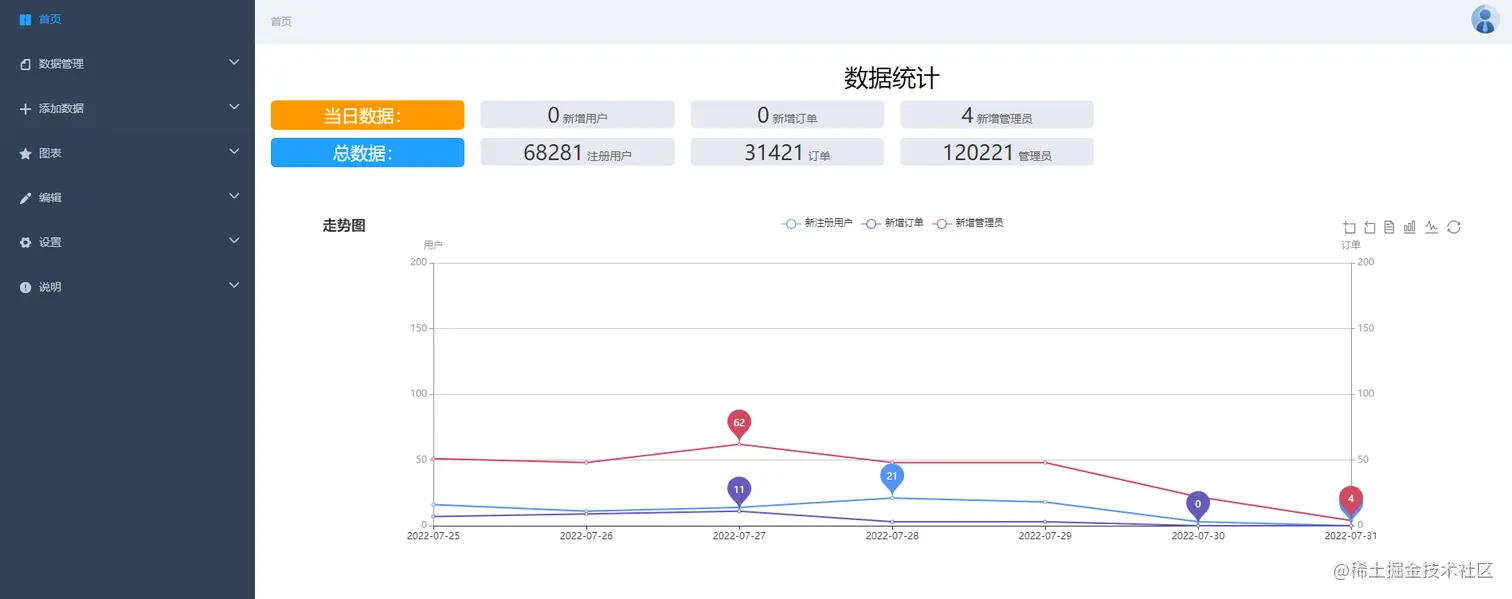
Task: Click the 走势图 chart title
Action: pyautogui.click(x=344, y=226)
